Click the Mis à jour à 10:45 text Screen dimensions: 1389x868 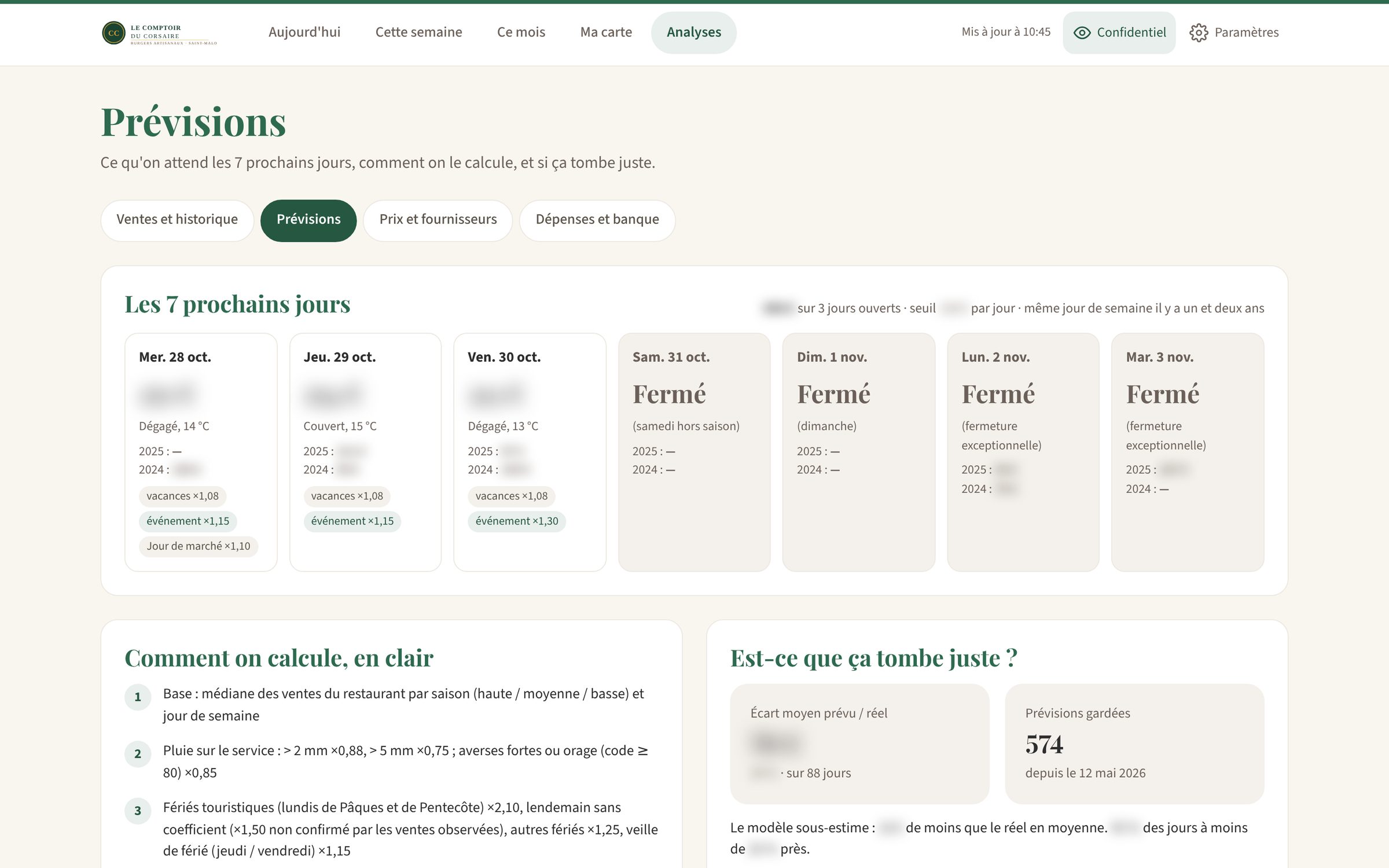click(1006, 32)
